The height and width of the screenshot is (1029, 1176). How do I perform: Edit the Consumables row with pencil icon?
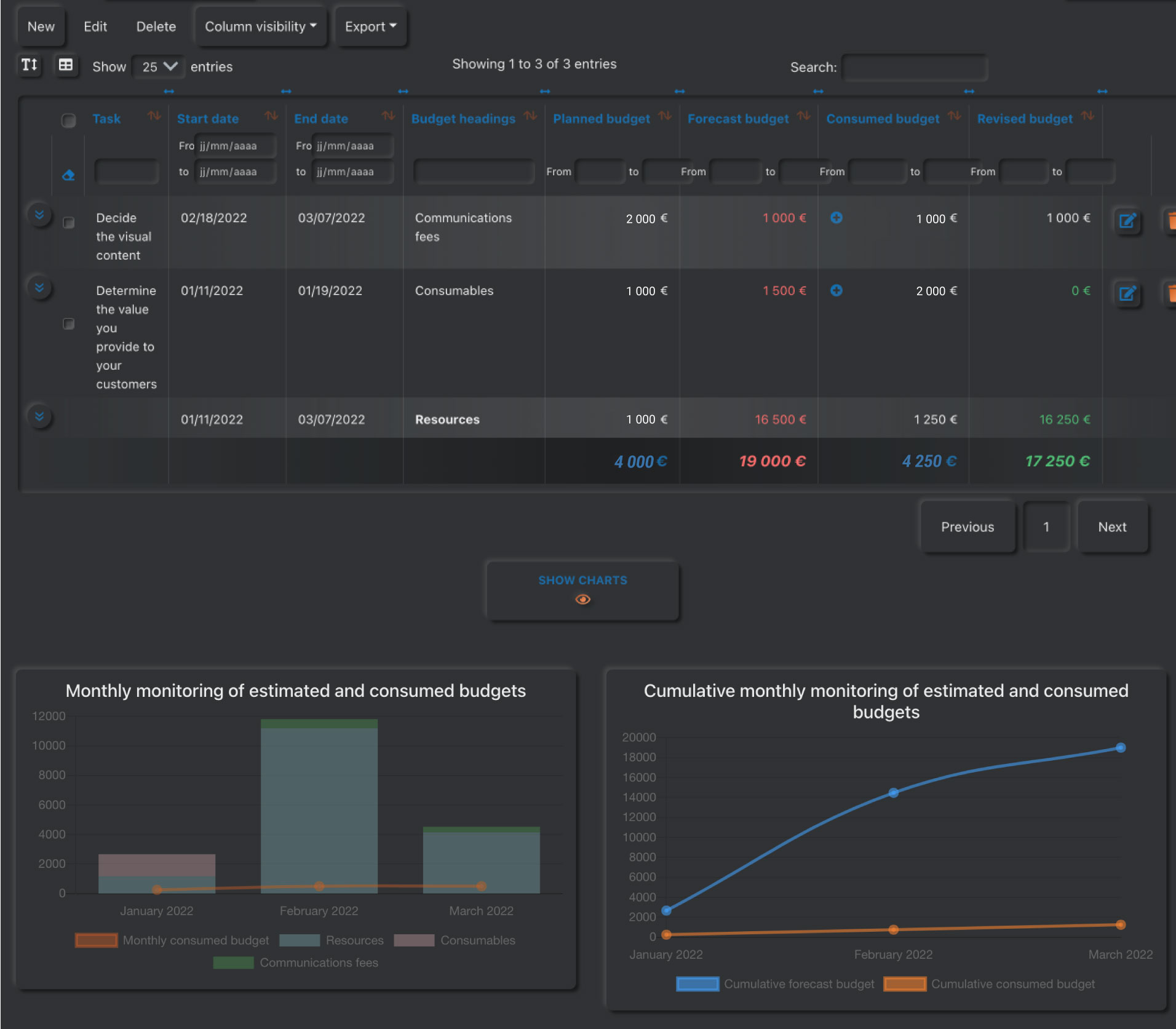click(1127, 294)
